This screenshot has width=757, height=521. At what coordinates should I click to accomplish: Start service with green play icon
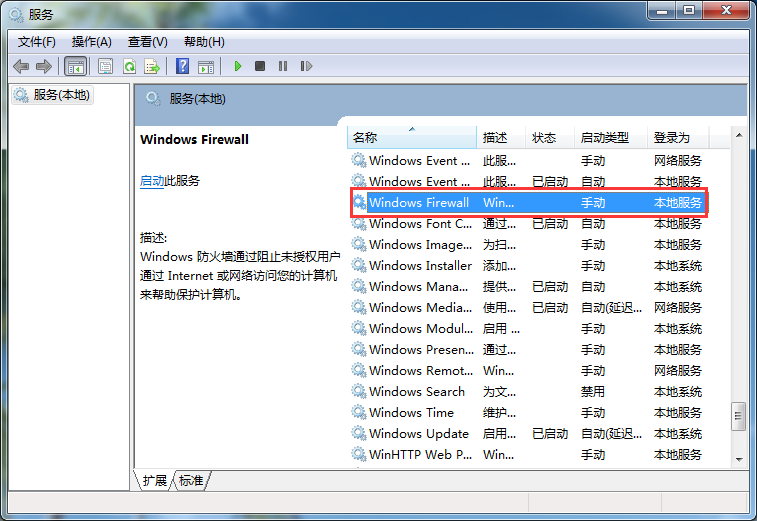238,66
